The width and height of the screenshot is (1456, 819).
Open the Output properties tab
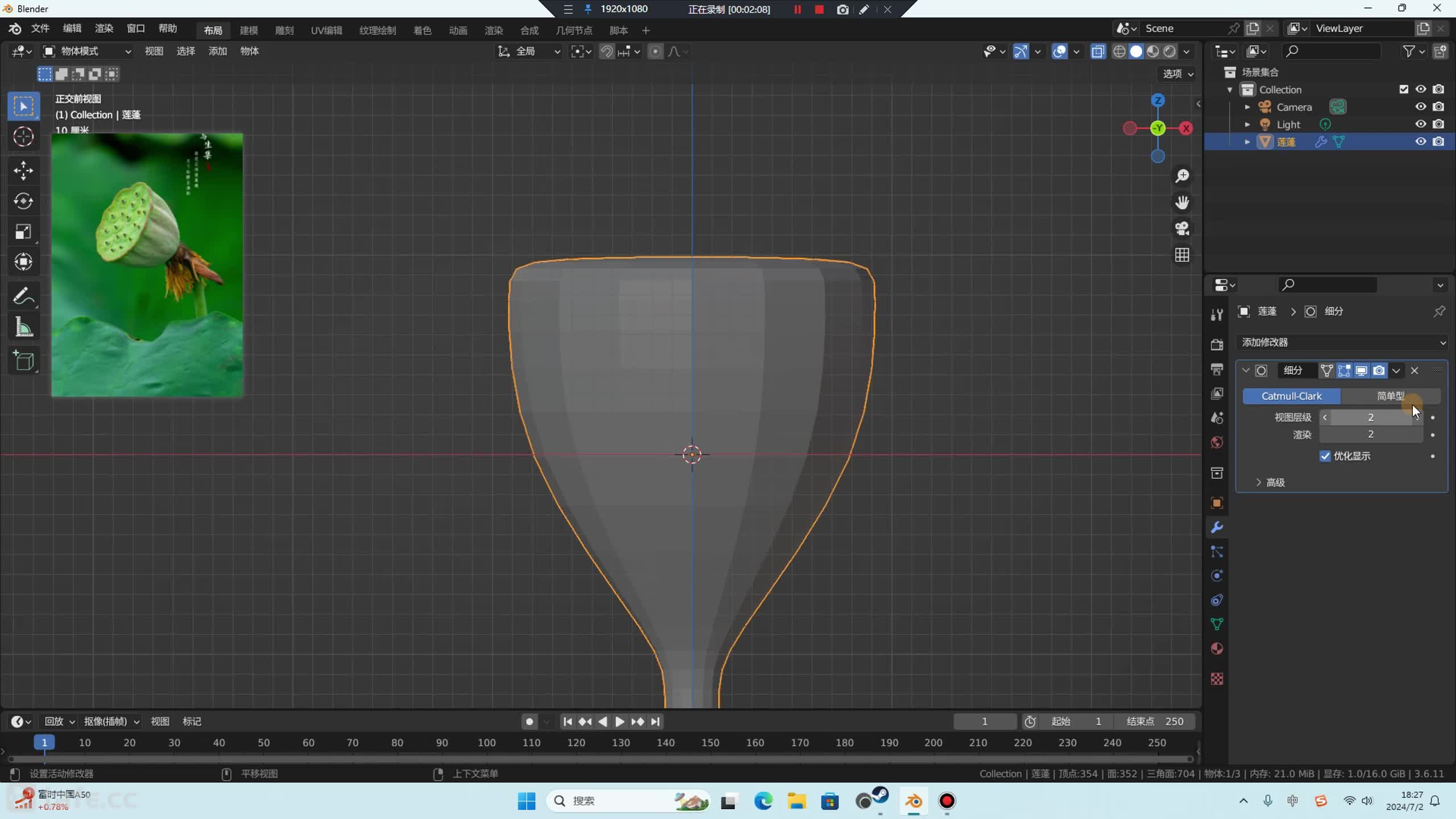(1217, 369)
